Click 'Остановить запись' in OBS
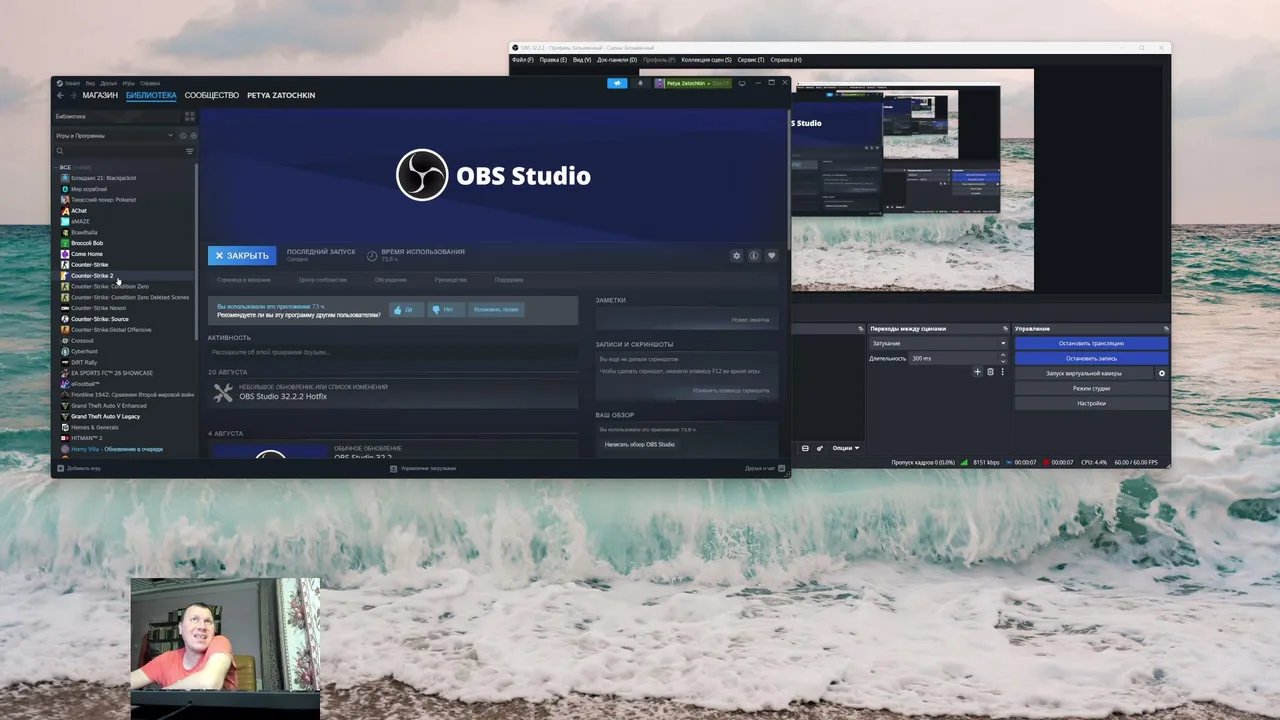Image resolution: width=1280 pixels, height=720 pixels. point(1091,358)
